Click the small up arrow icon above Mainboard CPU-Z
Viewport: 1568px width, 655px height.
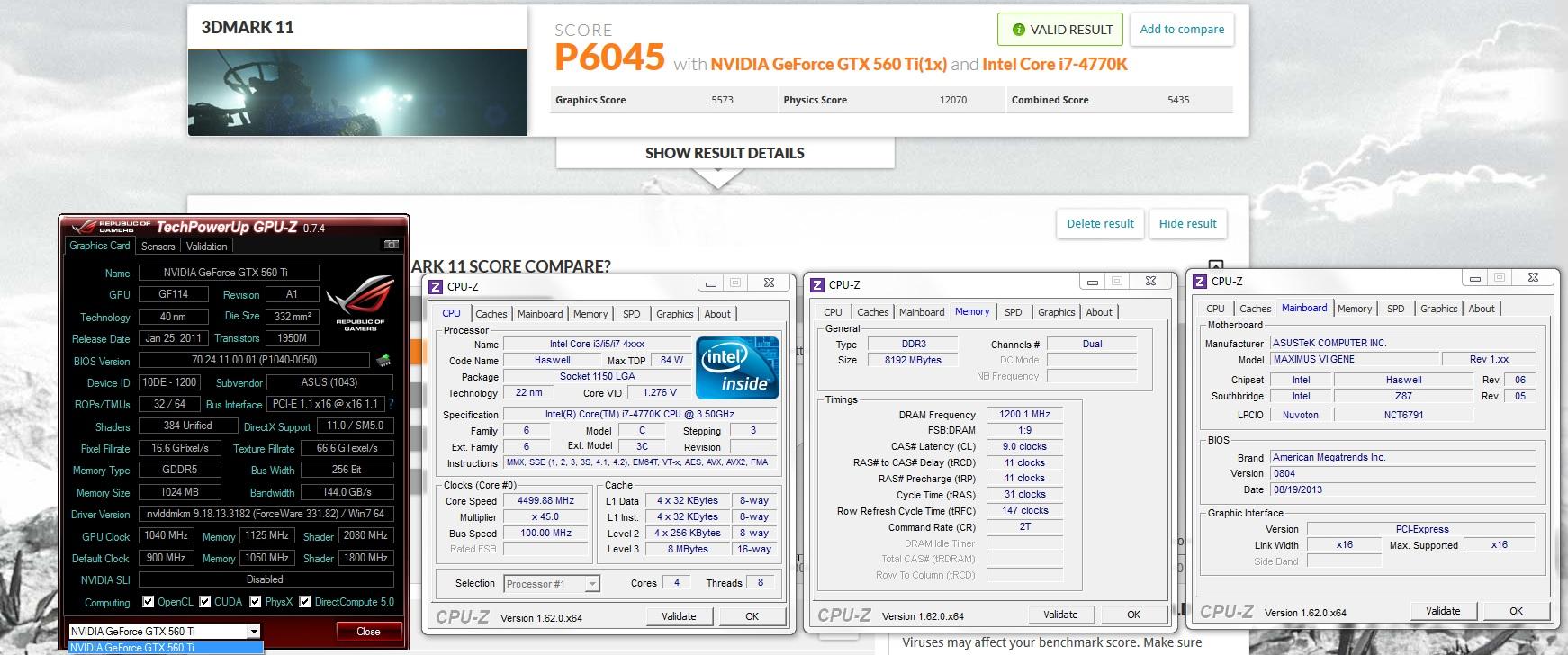1216,266
